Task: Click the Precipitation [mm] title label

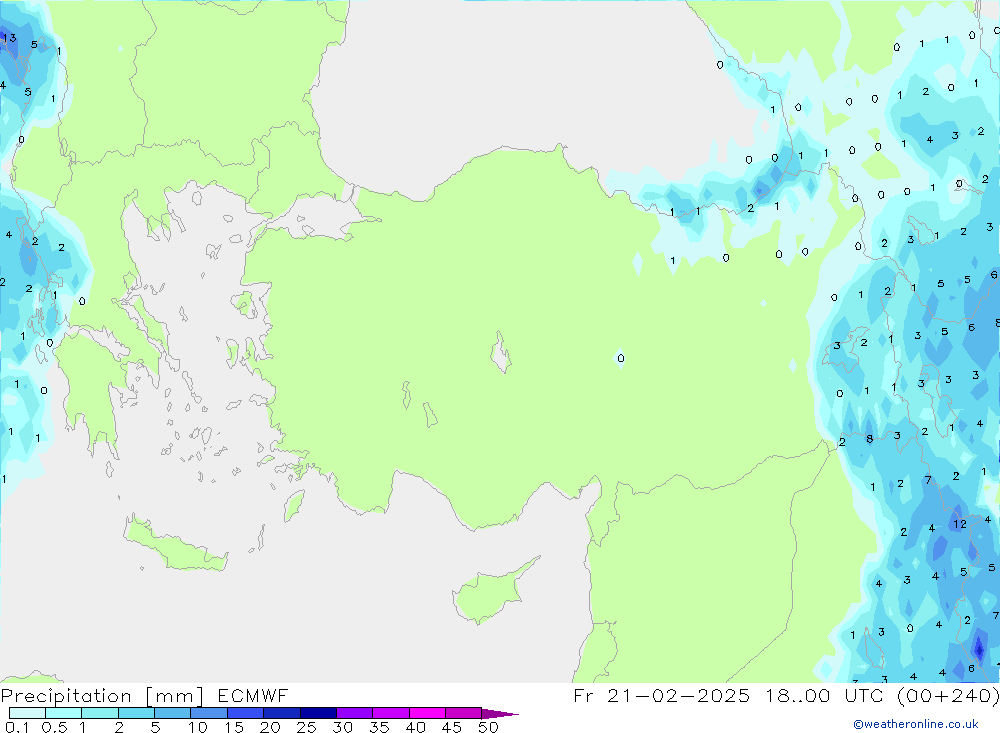Action: pyautogui.click(x=102, y=695)
